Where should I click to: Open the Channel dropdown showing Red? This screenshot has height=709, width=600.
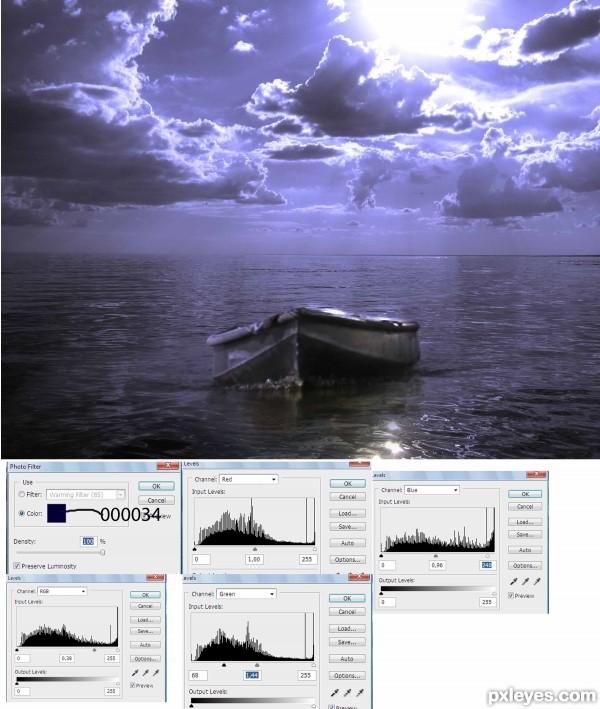[x=248, y=479]
